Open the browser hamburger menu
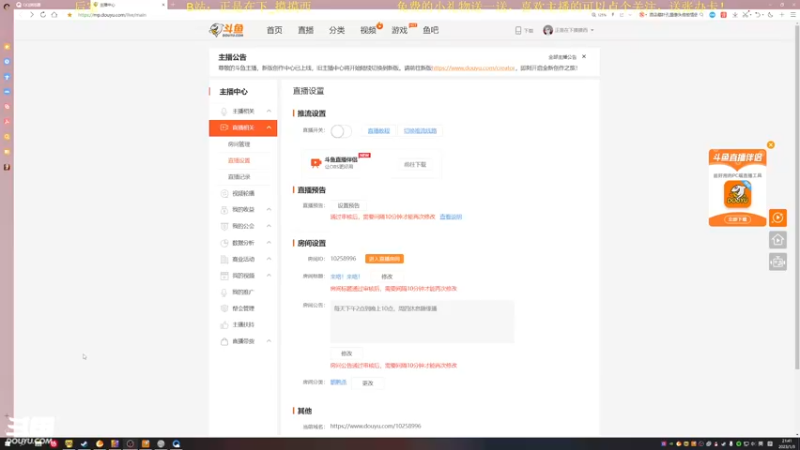The image size is (800, 450). click(x=793, y=15)
